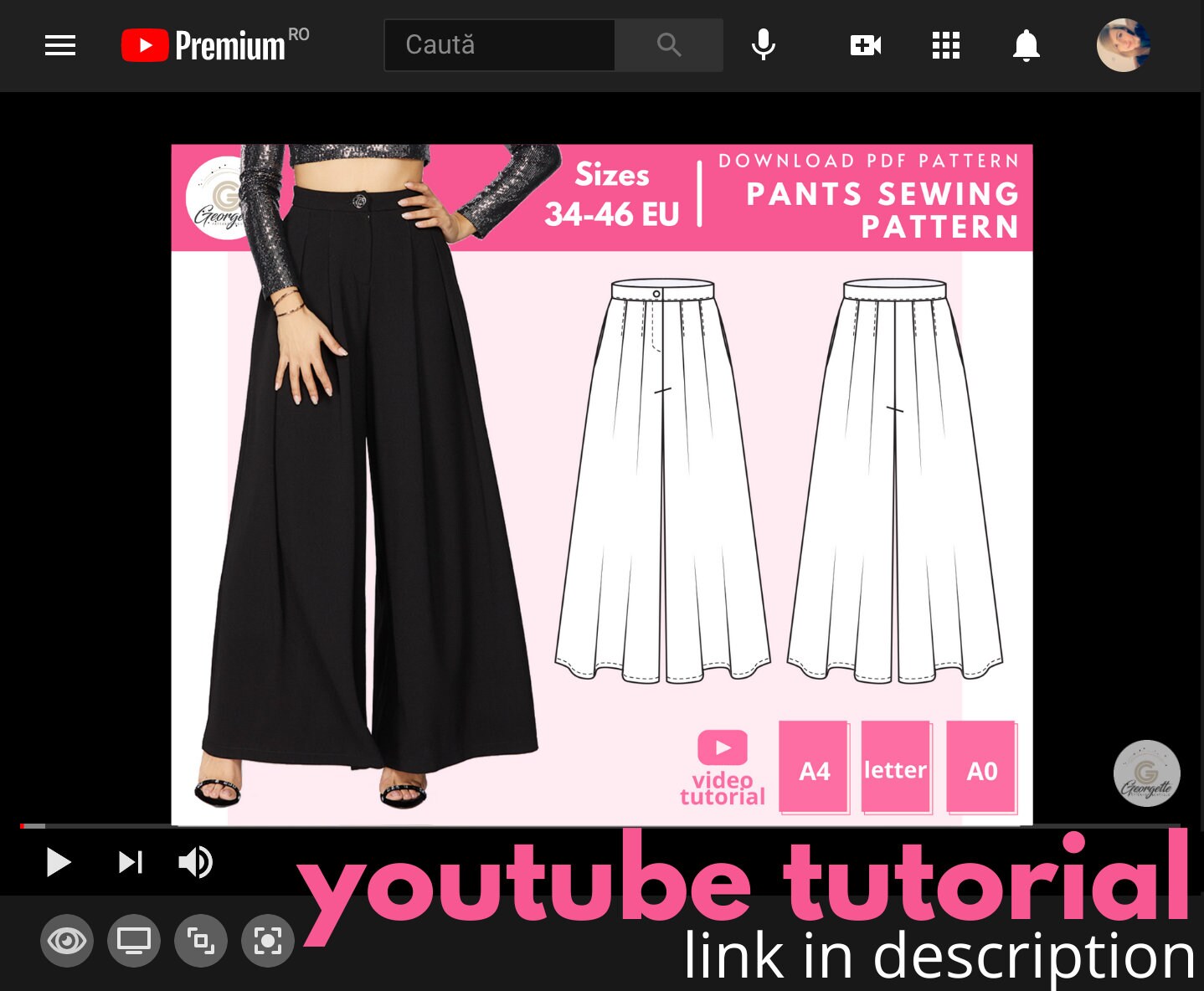Start voice search with microphone
This screenshot has height=991, width=1204.
[763, 45]
